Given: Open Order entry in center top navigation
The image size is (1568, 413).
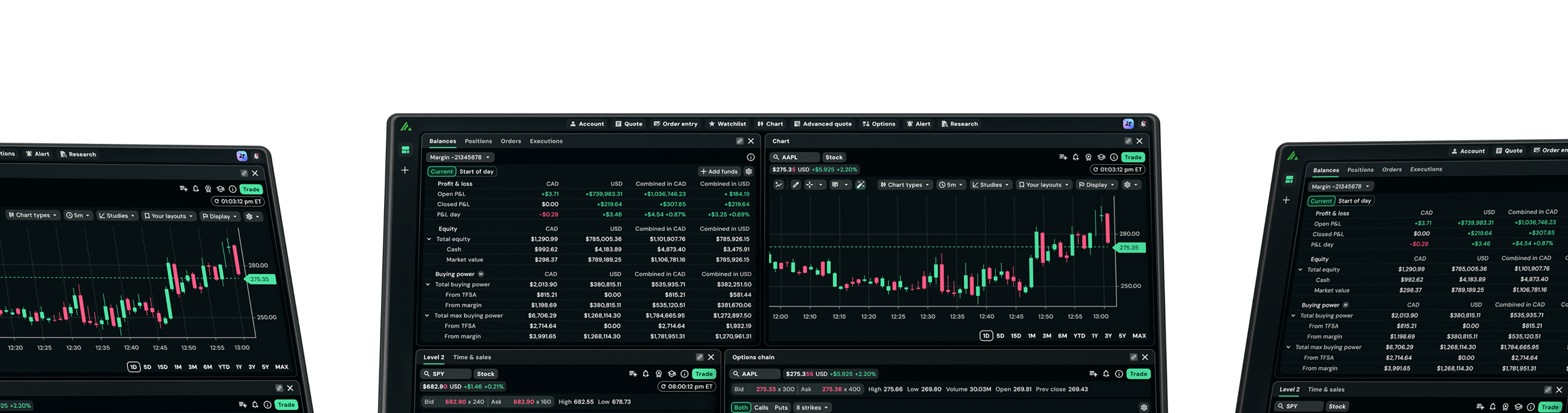Looking at the screenshot, I should point(676,124).
